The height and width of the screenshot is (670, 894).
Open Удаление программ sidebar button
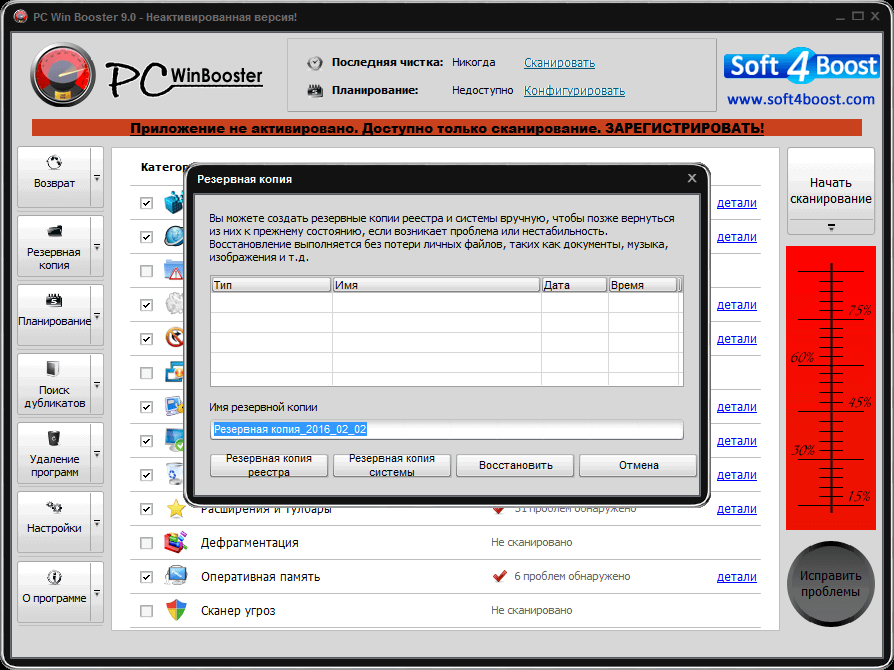tap(54, 453)
